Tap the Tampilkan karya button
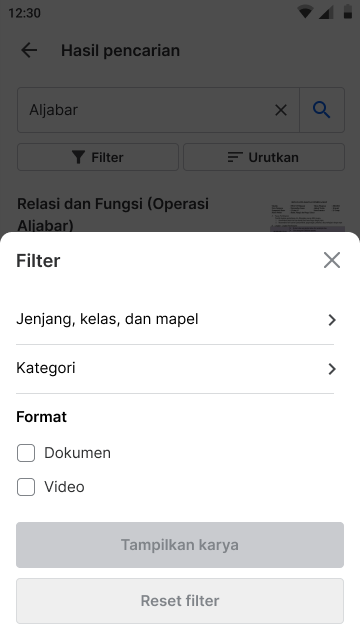The image size is (361, 640). [180, 545]
